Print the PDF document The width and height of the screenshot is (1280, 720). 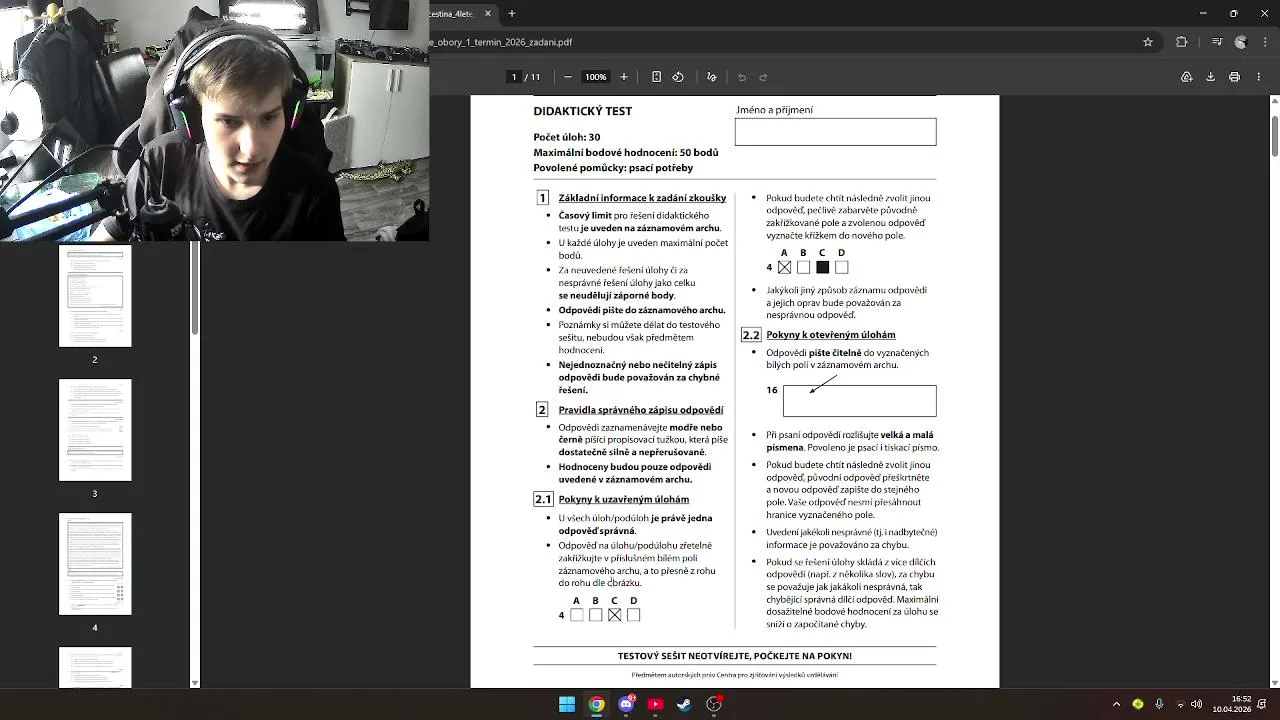coord(1234,77)
